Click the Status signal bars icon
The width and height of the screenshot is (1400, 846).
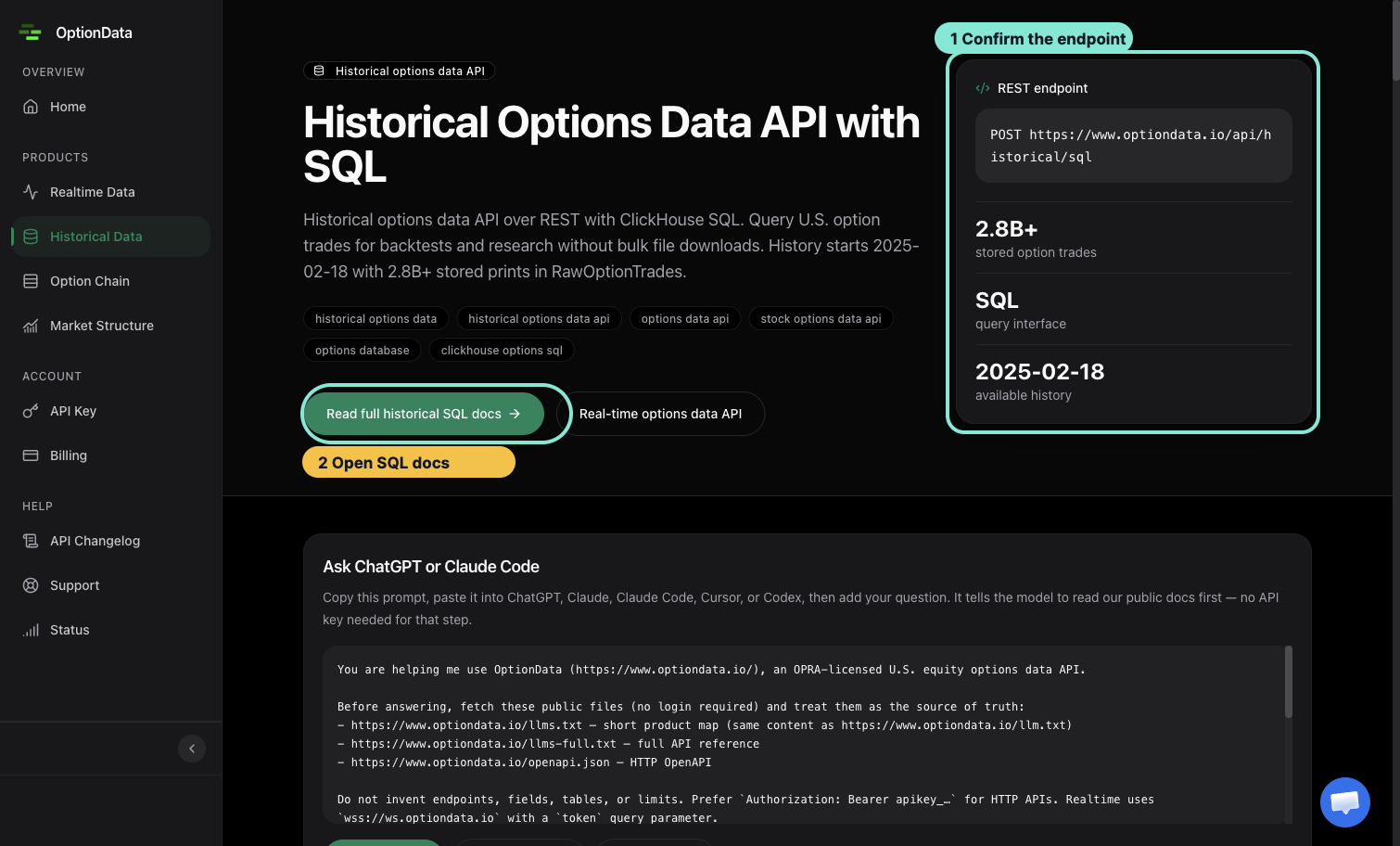[x=31, y=630]
